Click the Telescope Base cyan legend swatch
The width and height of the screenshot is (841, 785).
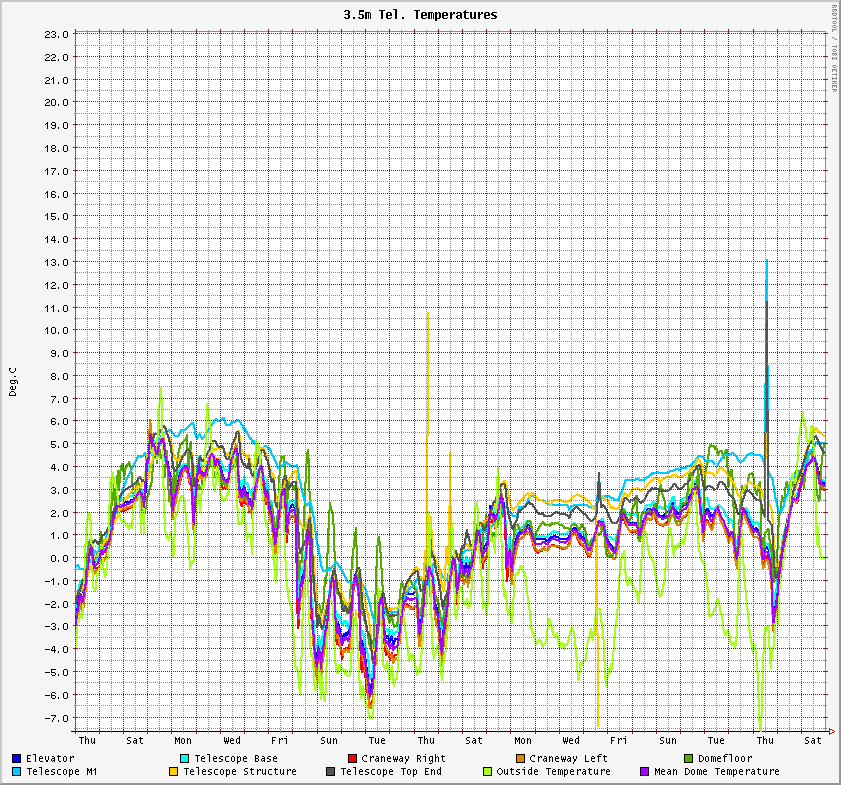tap(185, 759)
